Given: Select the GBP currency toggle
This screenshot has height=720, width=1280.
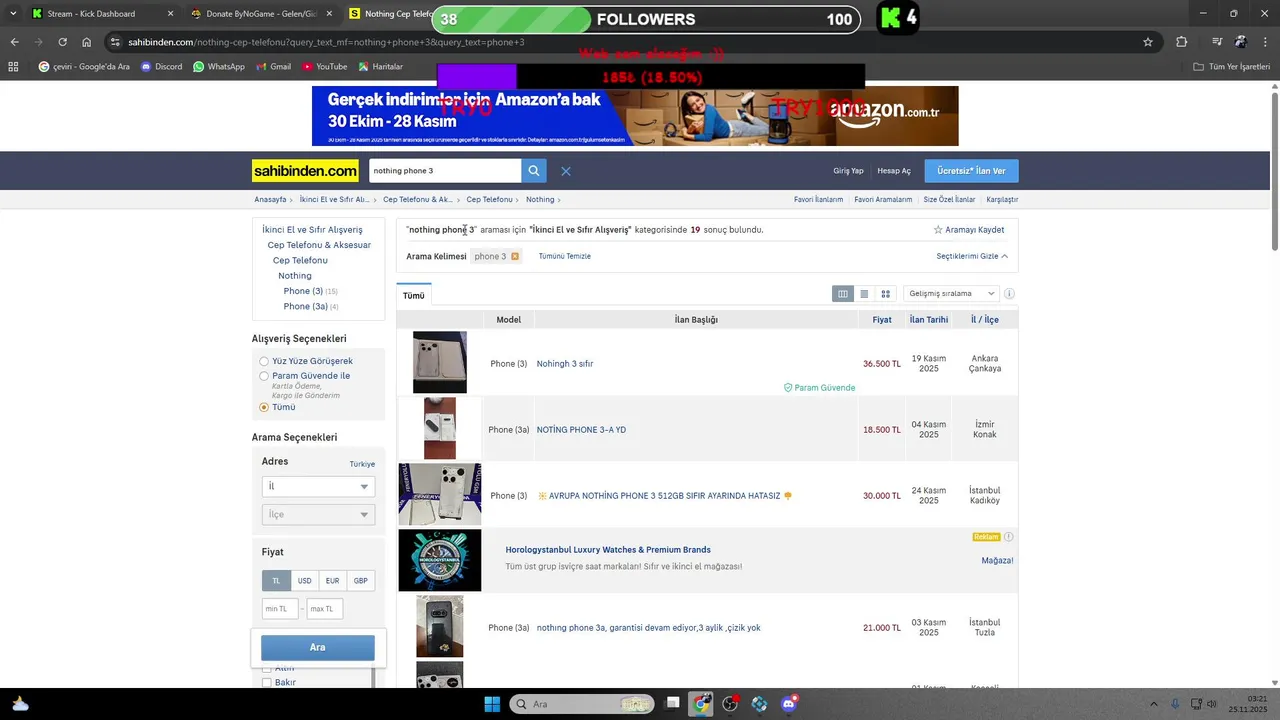Looking at the screenshot, I should point(360,581).
